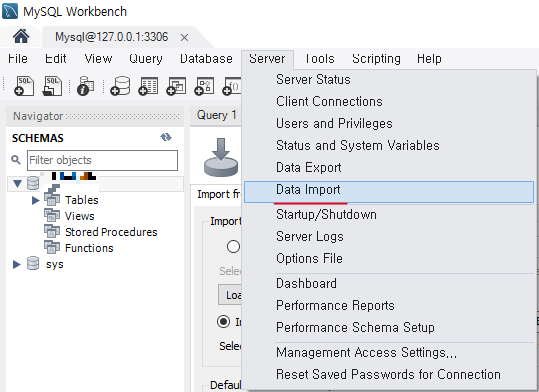Select Data Import menu entry
Screen dimensions: 539x392
pyautogui.click(x=389, y=192)
